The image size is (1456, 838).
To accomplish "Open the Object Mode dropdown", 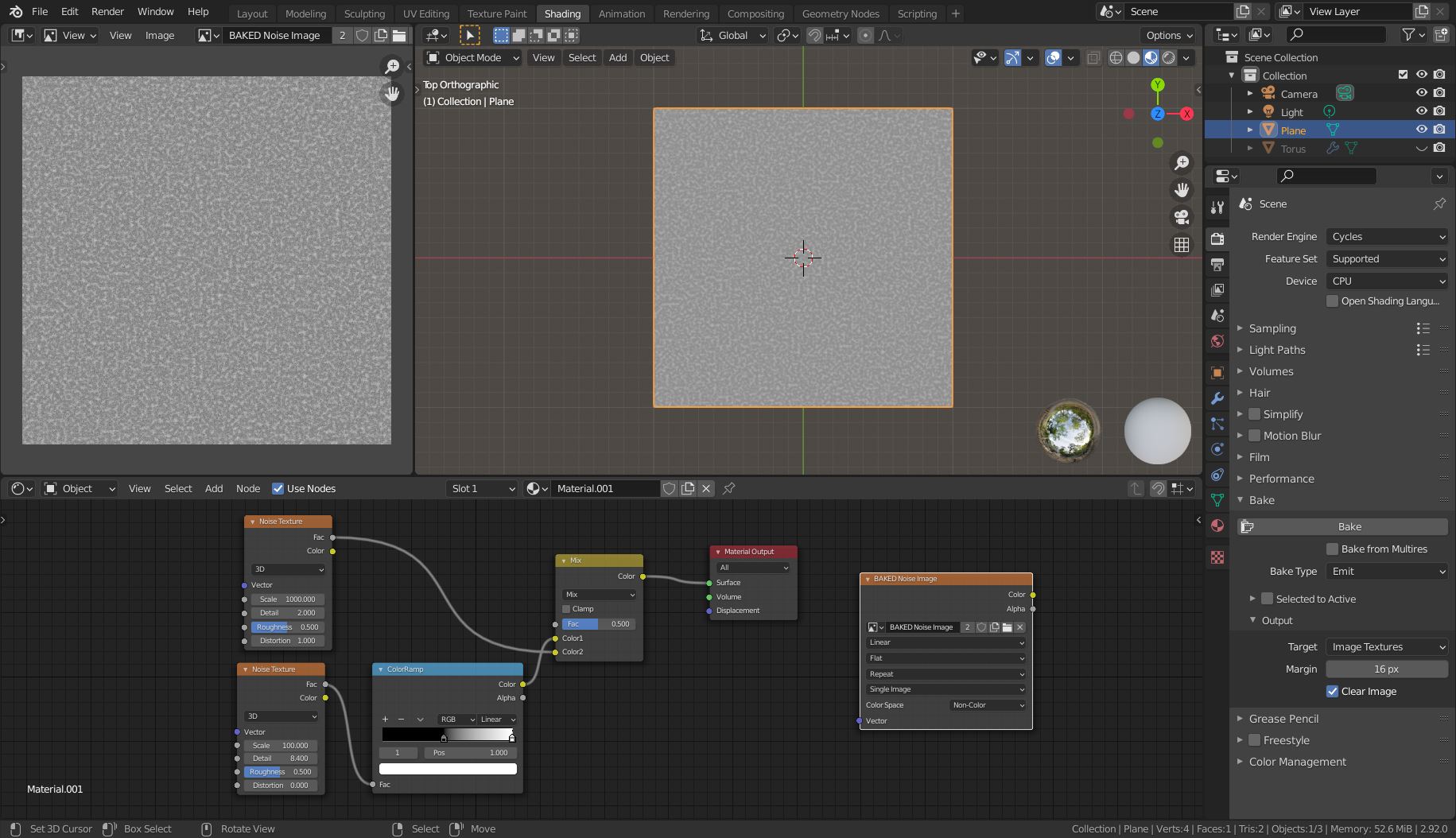I will [x=472, y=57].
